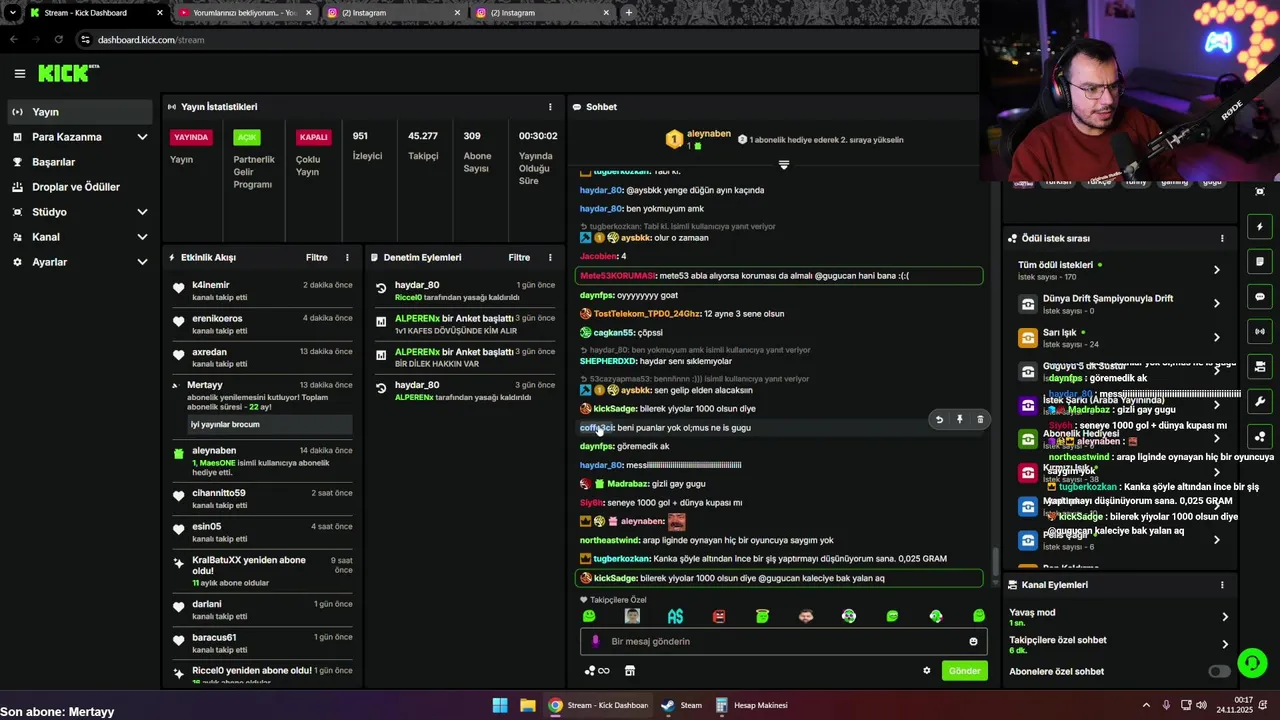Click the expand icon below the webcam overlay
The image size is (1280, 720).
click(1260, 192)
